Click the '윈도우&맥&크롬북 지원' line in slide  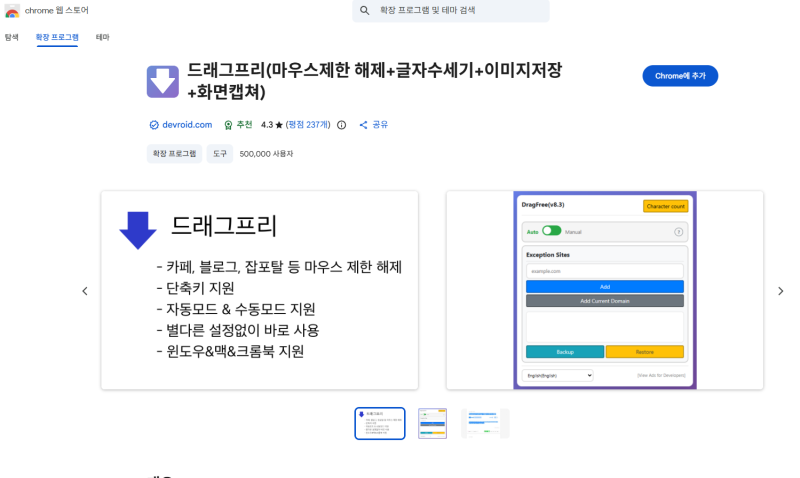click(x=230, y=351)
